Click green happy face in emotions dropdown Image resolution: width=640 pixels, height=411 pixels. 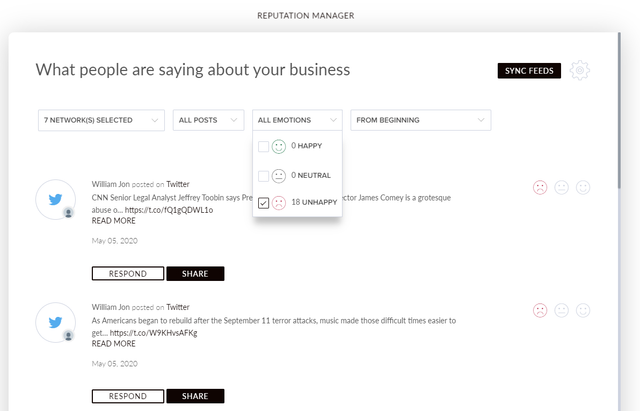pyautogui.click(x=279, y=146)
